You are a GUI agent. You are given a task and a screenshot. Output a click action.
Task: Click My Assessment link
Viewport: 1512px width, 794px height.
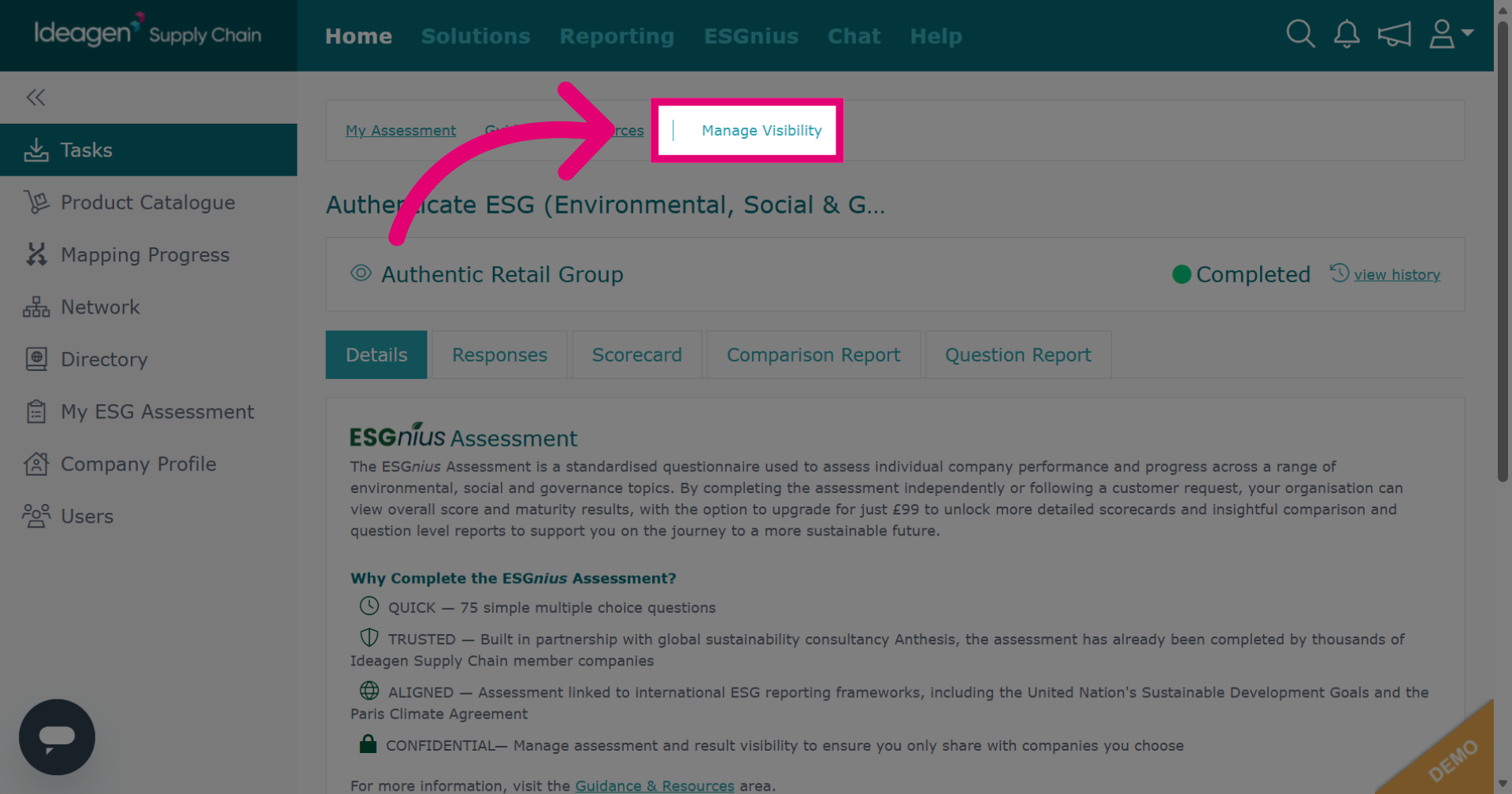pyautogui.click(x=401, y=130)
